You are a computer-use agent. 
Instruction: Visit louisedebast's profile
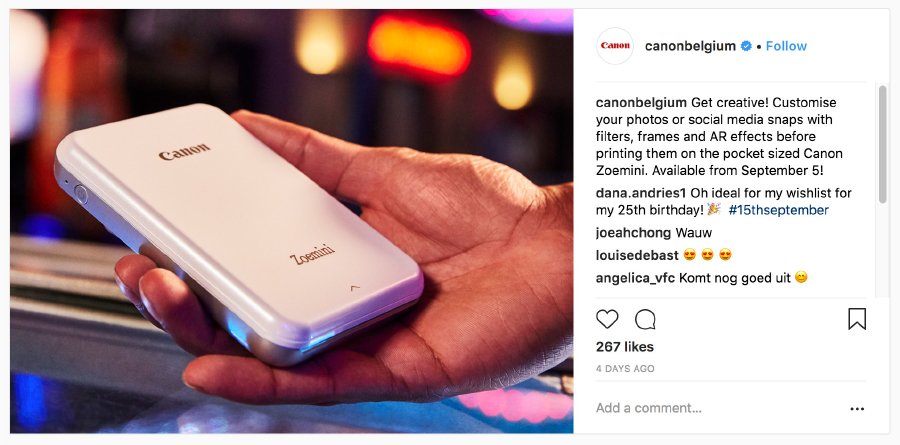[x=637, y=254]
